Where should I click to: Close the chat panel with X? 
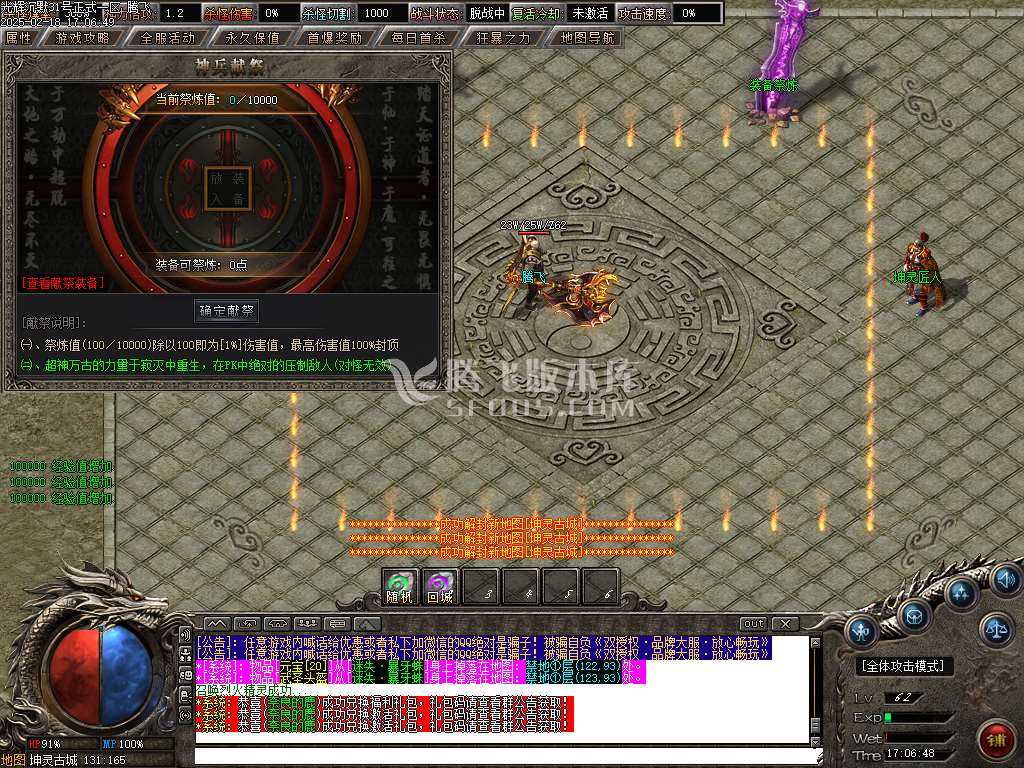tap(786, 624)
